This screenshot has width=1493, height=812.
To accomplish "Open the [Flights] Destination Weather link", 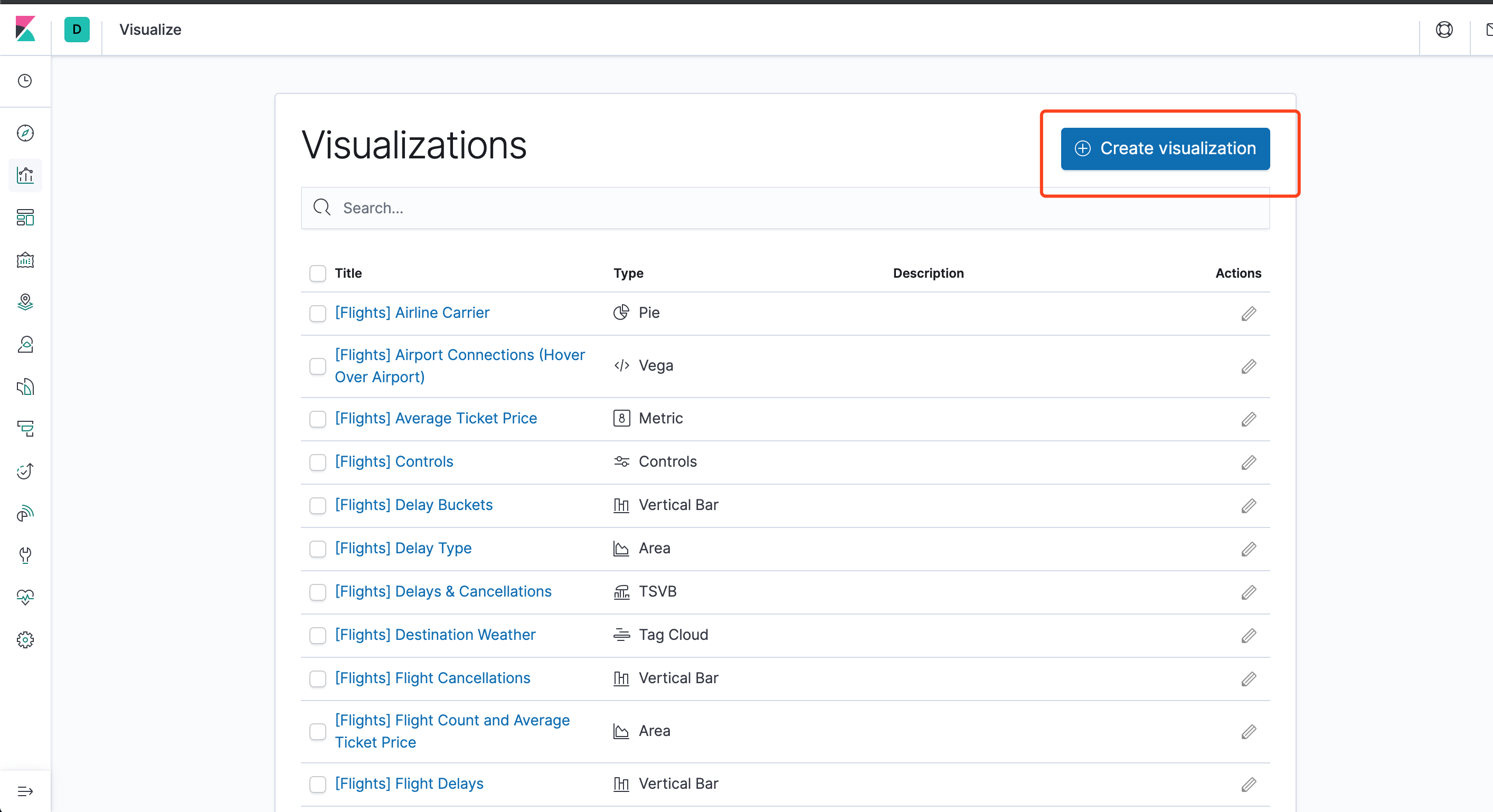I will pos(434,635).
